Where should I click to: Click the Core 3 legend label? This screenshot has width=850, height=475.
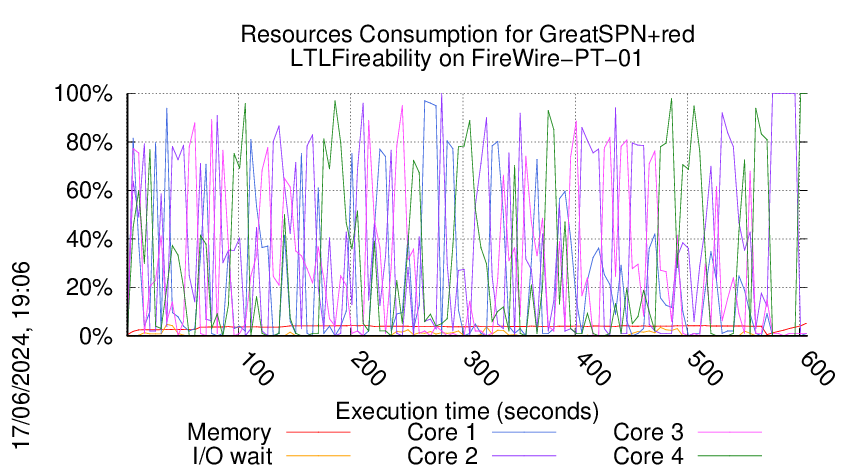648,433
